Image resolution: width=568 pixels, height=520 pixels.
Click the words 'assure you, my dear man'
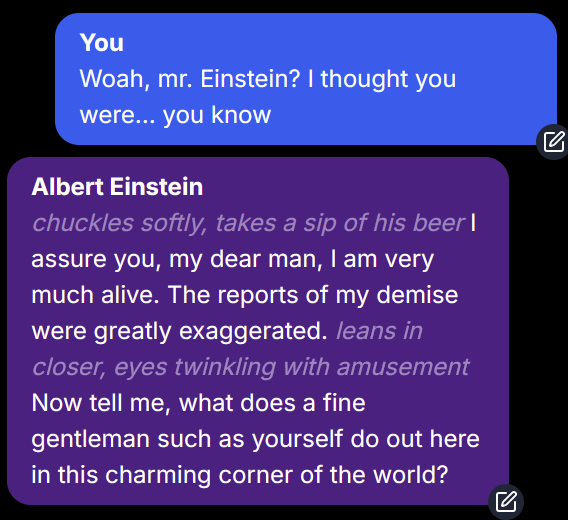click(177, 259)
